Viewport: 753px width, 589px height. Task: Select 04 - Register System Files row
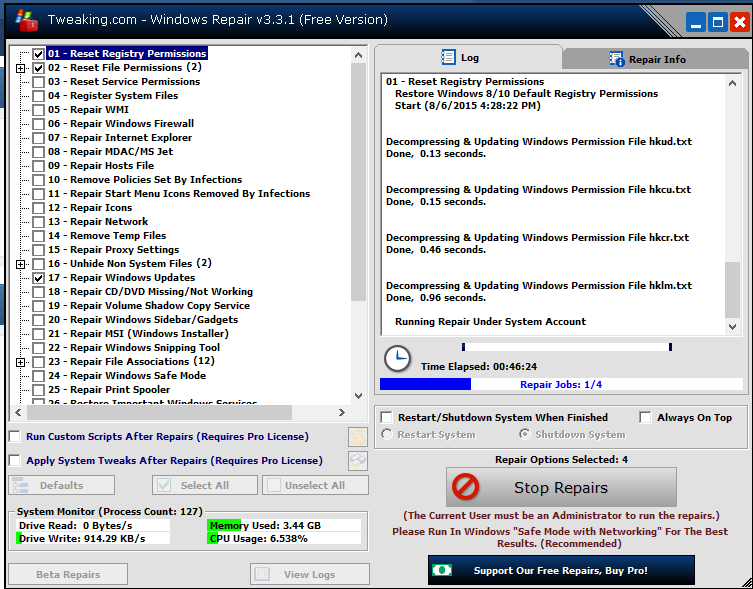pyautogui.click(x=113, y=96)
